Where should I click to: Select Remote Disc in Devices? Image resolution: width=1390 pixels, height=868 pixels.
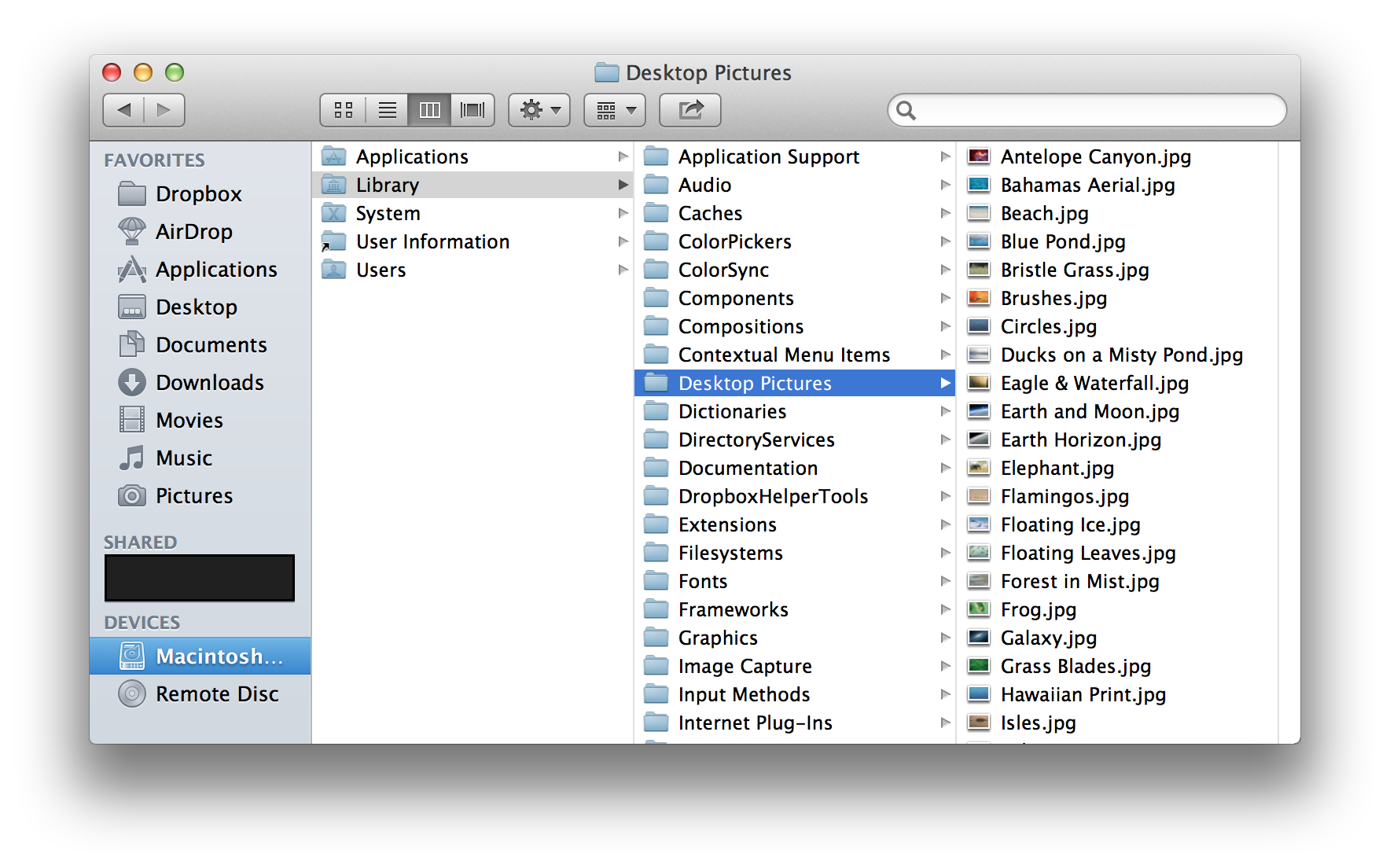point(200,694)
